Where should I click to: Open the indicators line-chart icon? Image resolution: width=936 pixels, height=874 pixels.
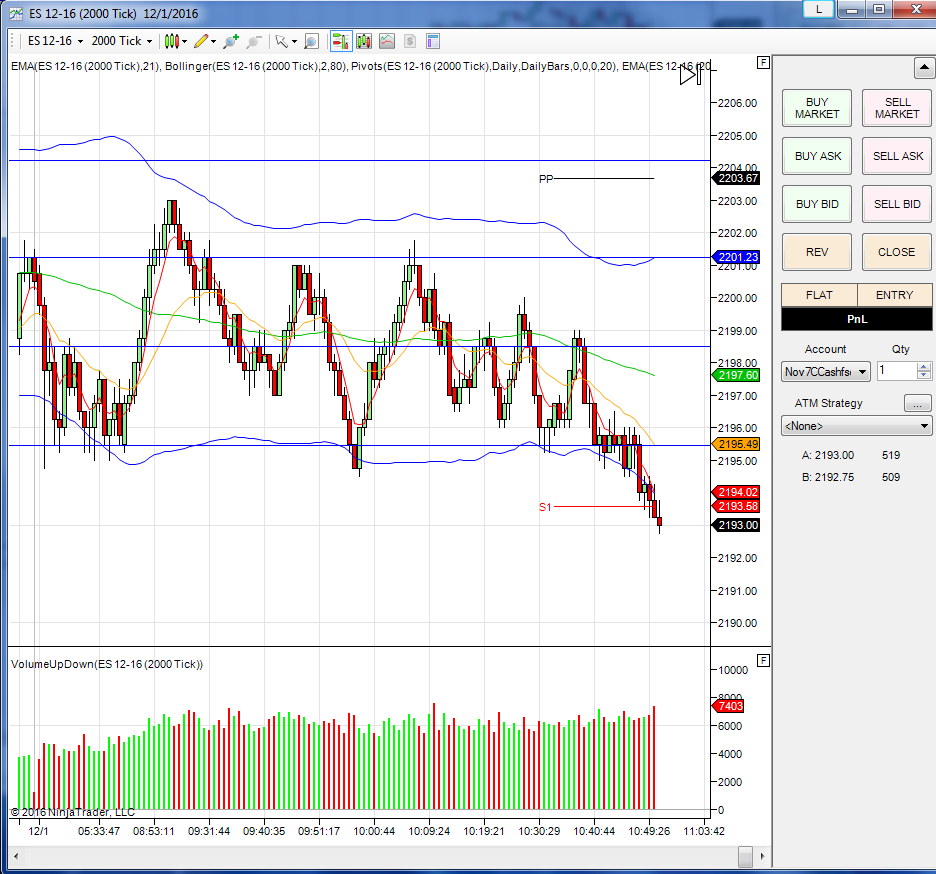click(x=387, y=41)
